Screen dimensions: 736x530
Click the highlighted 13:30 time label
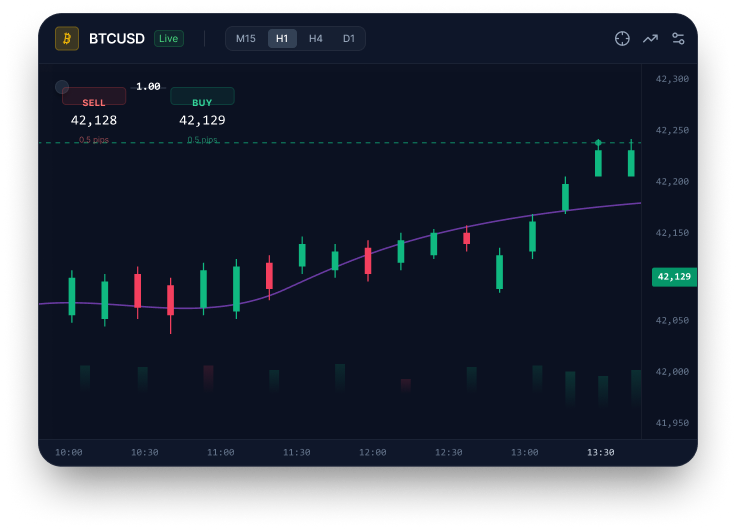[601, 453]
